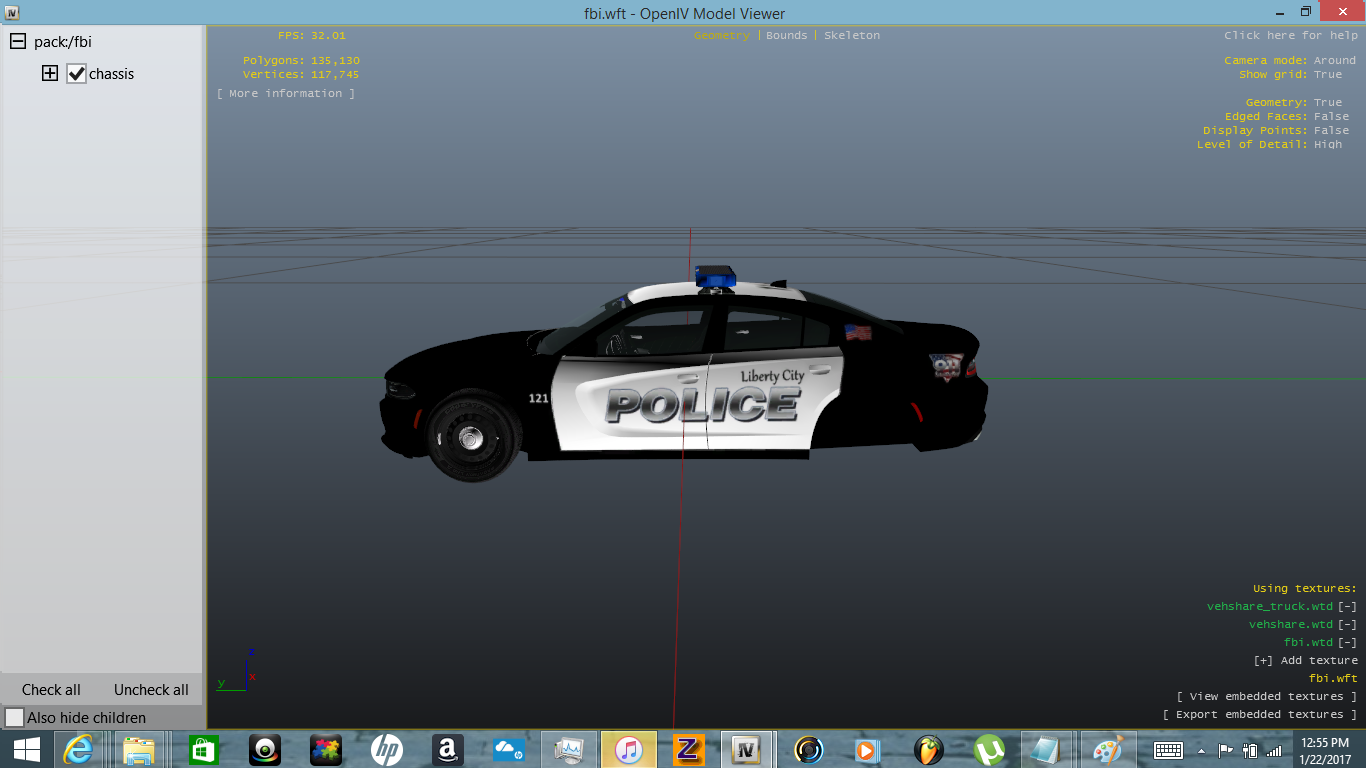The image size is (1366, 768).
Task: Switch to the Bounds view tab
Action: (x=786, y=36)
